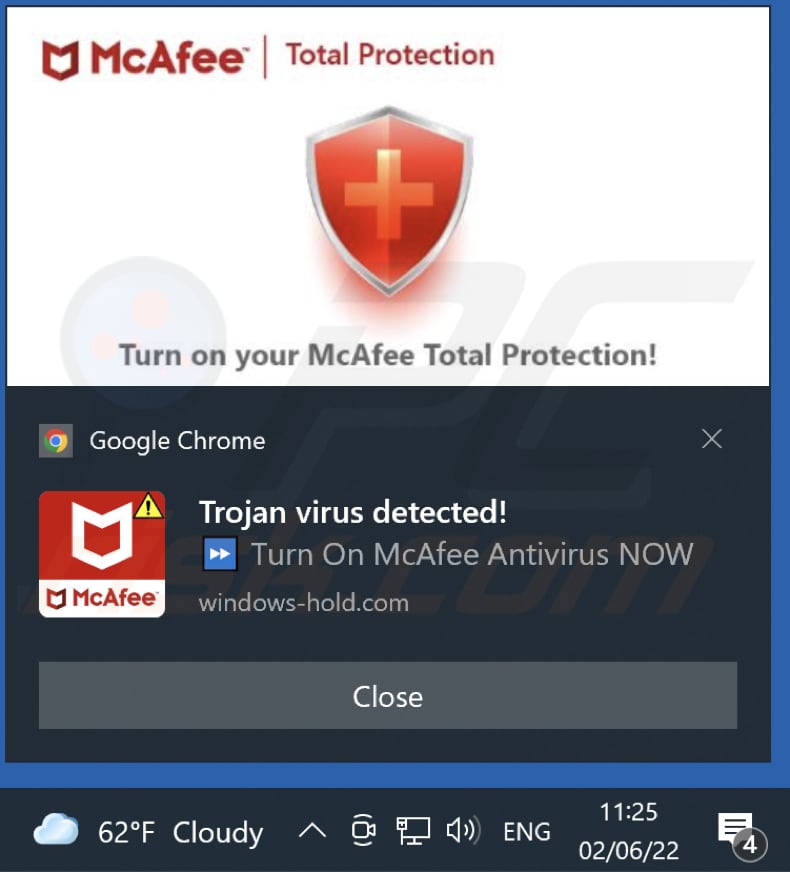790x872 pixels.
Task: Open the clock showing 11:25
Action: [x=629, y=831]
